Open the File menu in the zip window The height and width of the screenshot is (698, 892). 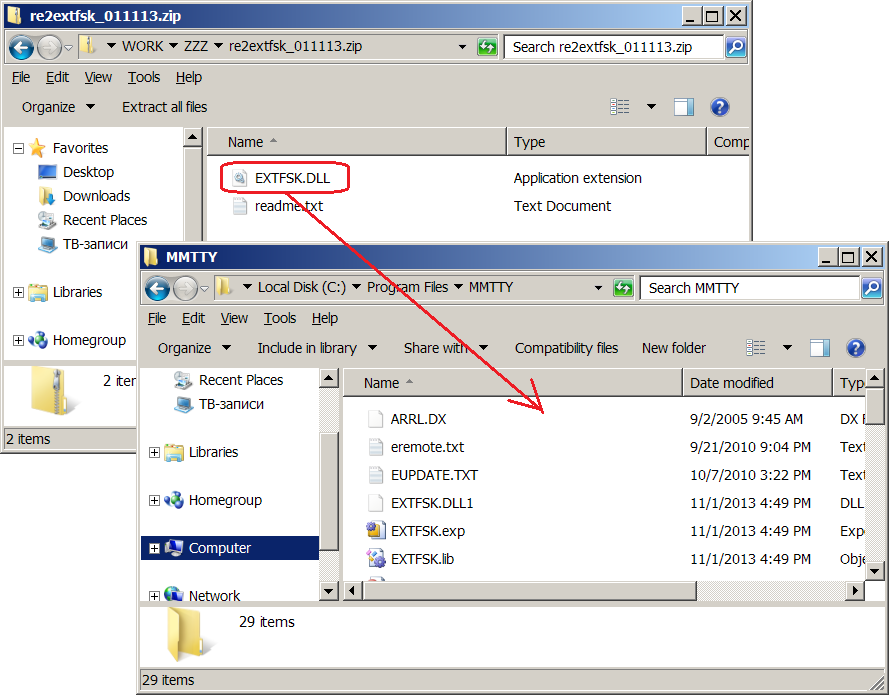[x=21, y=77]
